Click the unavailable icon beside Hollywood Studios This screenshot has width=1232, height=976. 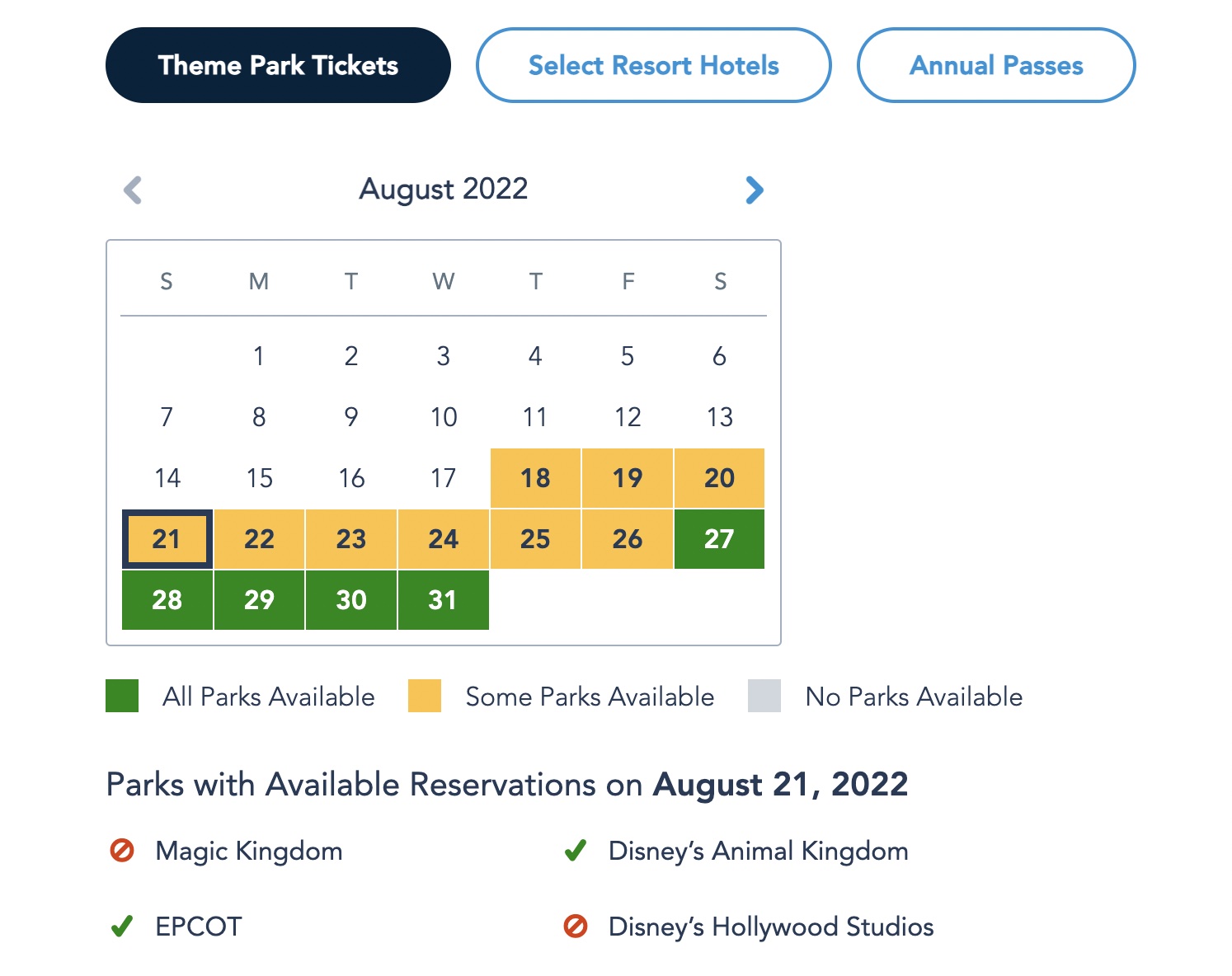(x=576, y=927)
